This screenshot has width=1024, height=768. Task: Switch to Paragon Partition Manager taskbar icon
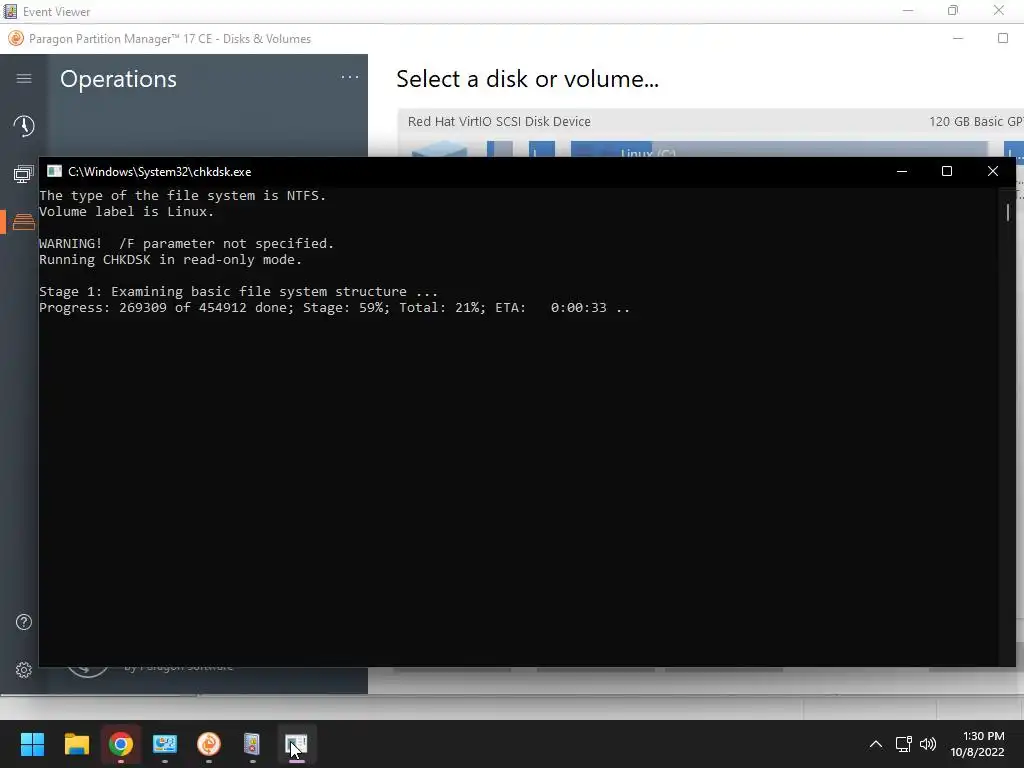(209, 744)
